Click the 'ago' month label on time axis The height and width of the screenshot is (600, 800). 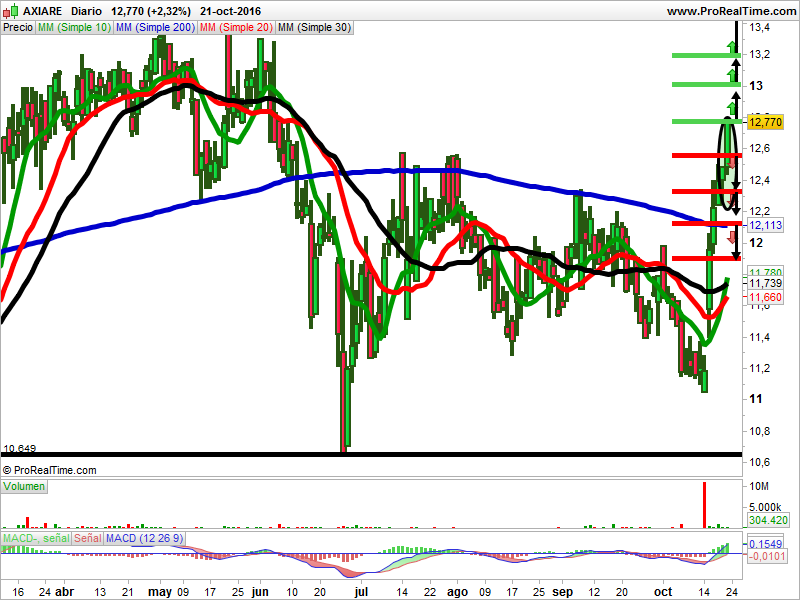(x=457, y=592)
